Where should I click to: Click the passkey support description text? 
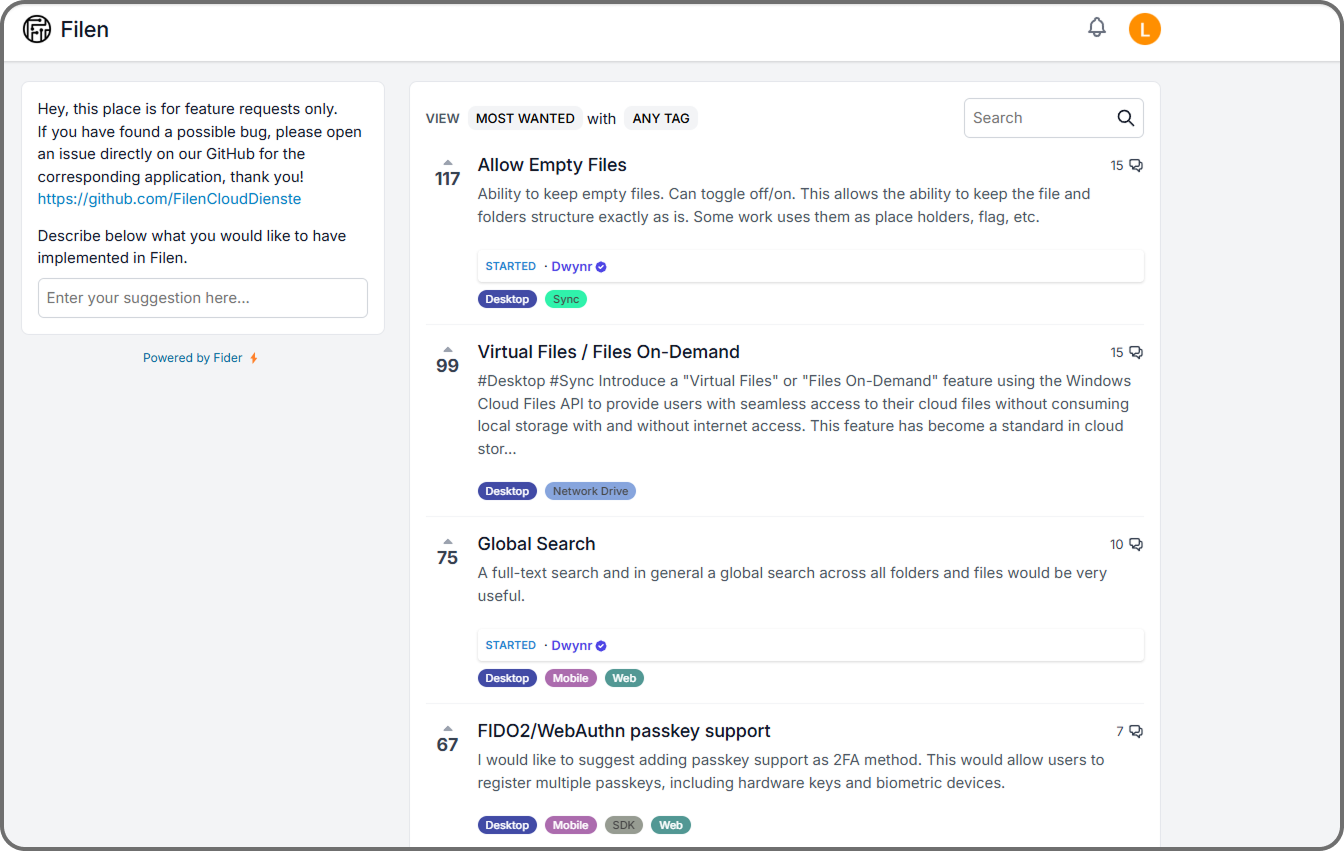click(x=791, y=771)
